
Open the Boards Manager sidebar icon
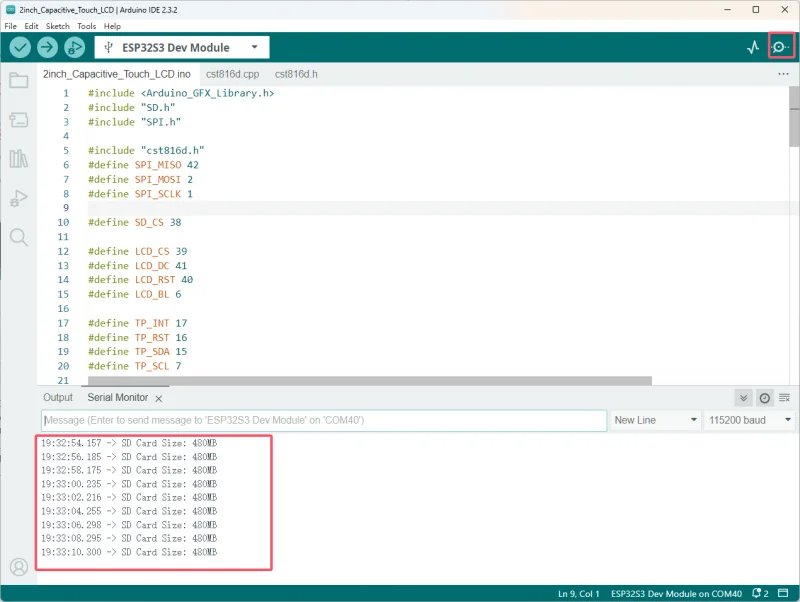coord(19,119)
